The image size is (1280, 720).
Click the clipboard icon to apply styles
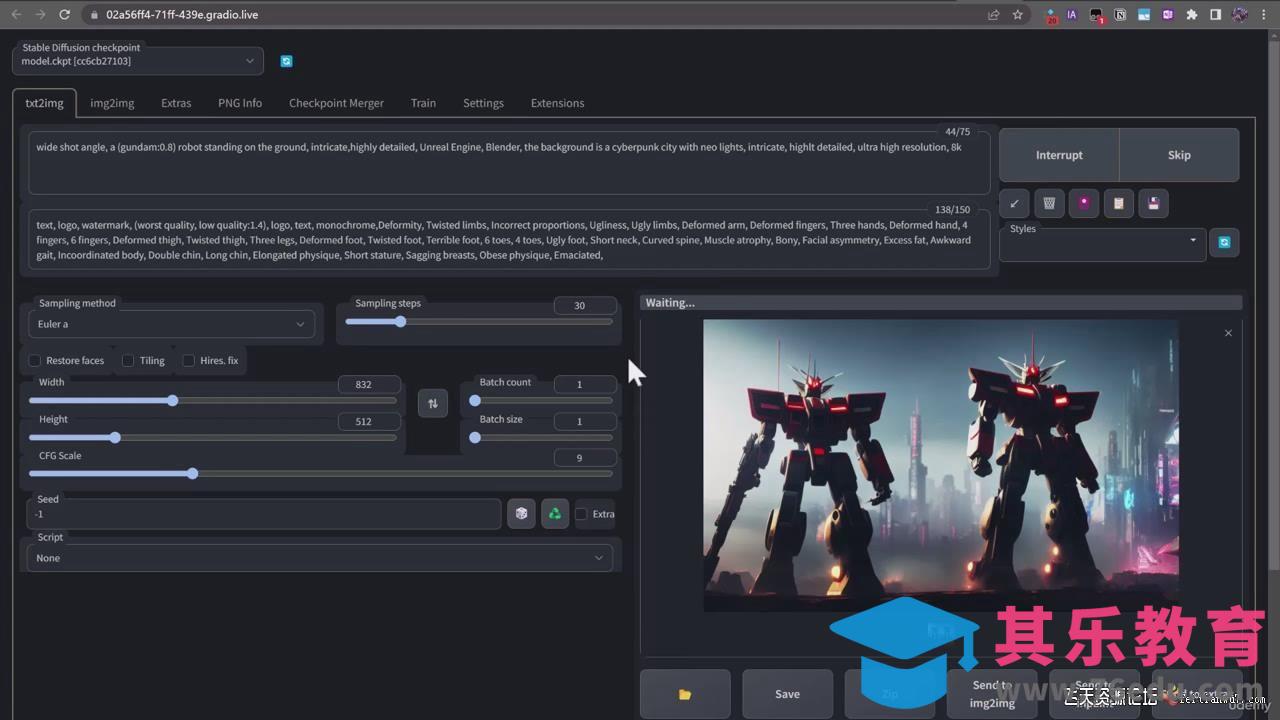click(1119, 204)
